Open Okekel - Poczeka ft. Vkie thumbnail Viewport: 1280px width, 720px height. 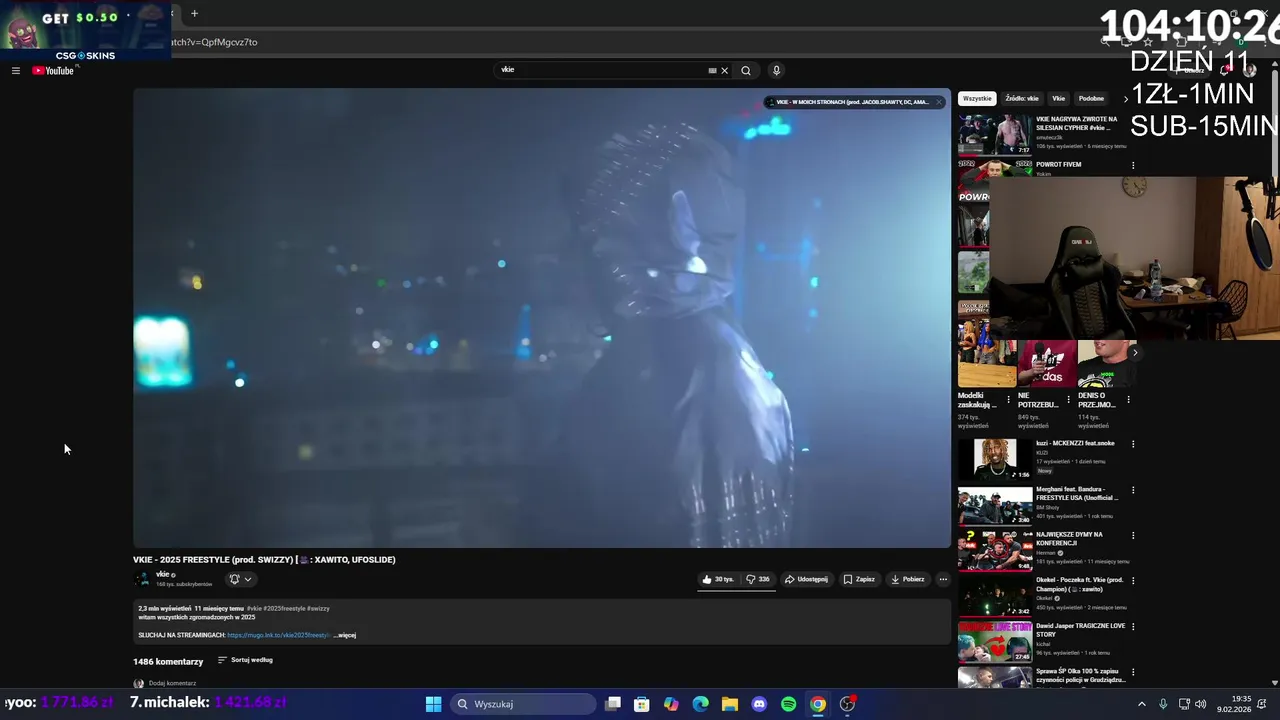point(995,596)
